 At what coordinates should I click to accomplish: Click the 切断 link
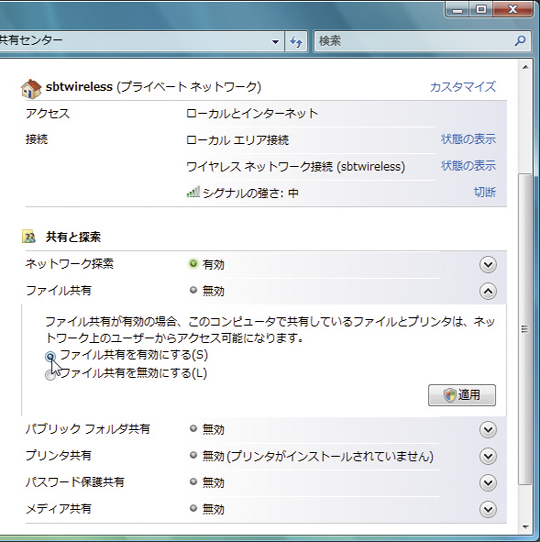pyautogui.click(x=485, y=192)
